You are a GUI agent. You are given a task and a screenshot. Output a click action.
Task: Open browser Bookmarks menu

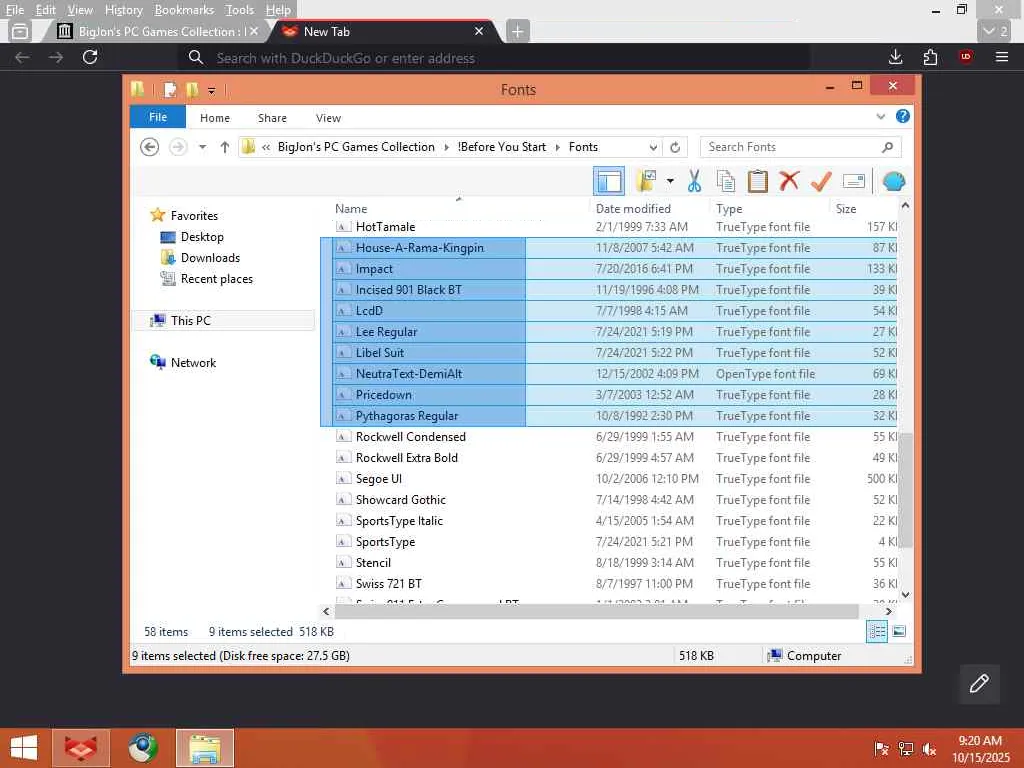[184, 10]
